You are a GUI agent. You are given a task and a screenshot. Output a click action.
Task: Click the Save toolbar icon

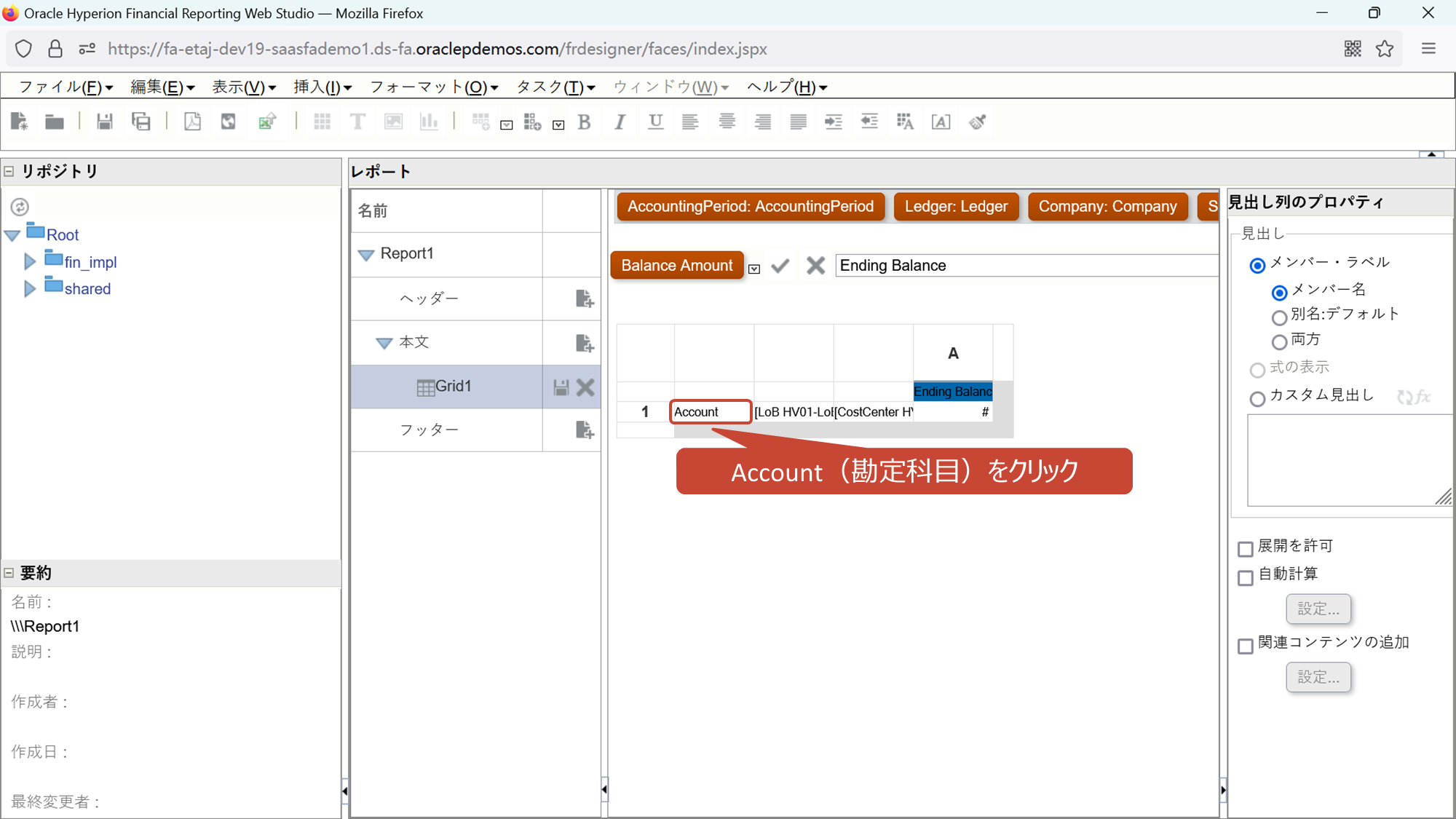click(105, 122)
